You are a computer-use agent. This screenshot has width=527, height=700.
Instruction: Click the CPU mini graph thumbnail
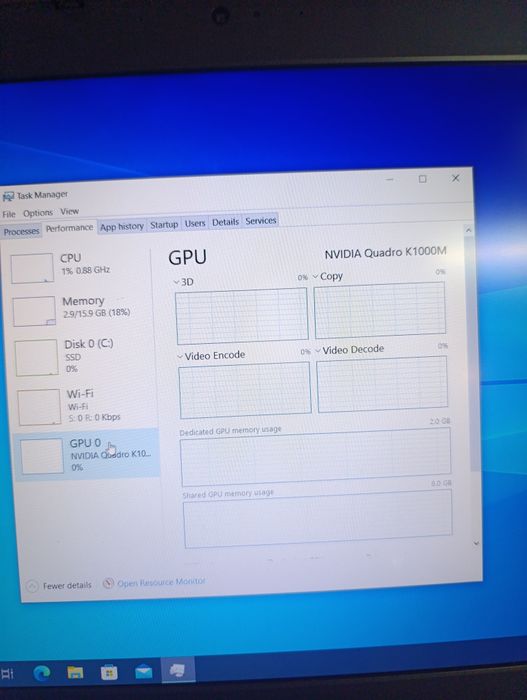click(33, 268)
